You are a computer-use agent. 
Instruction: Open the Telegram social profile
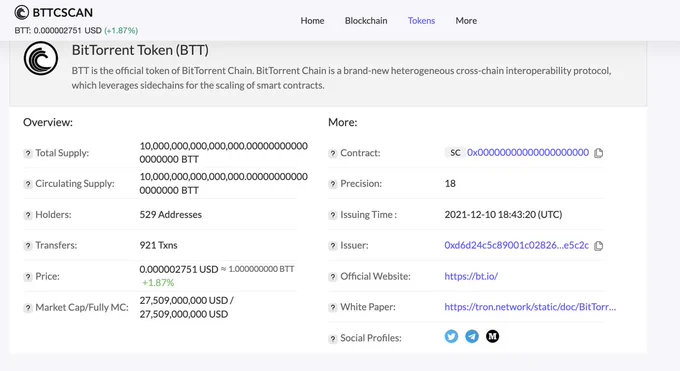coord(472,336)
